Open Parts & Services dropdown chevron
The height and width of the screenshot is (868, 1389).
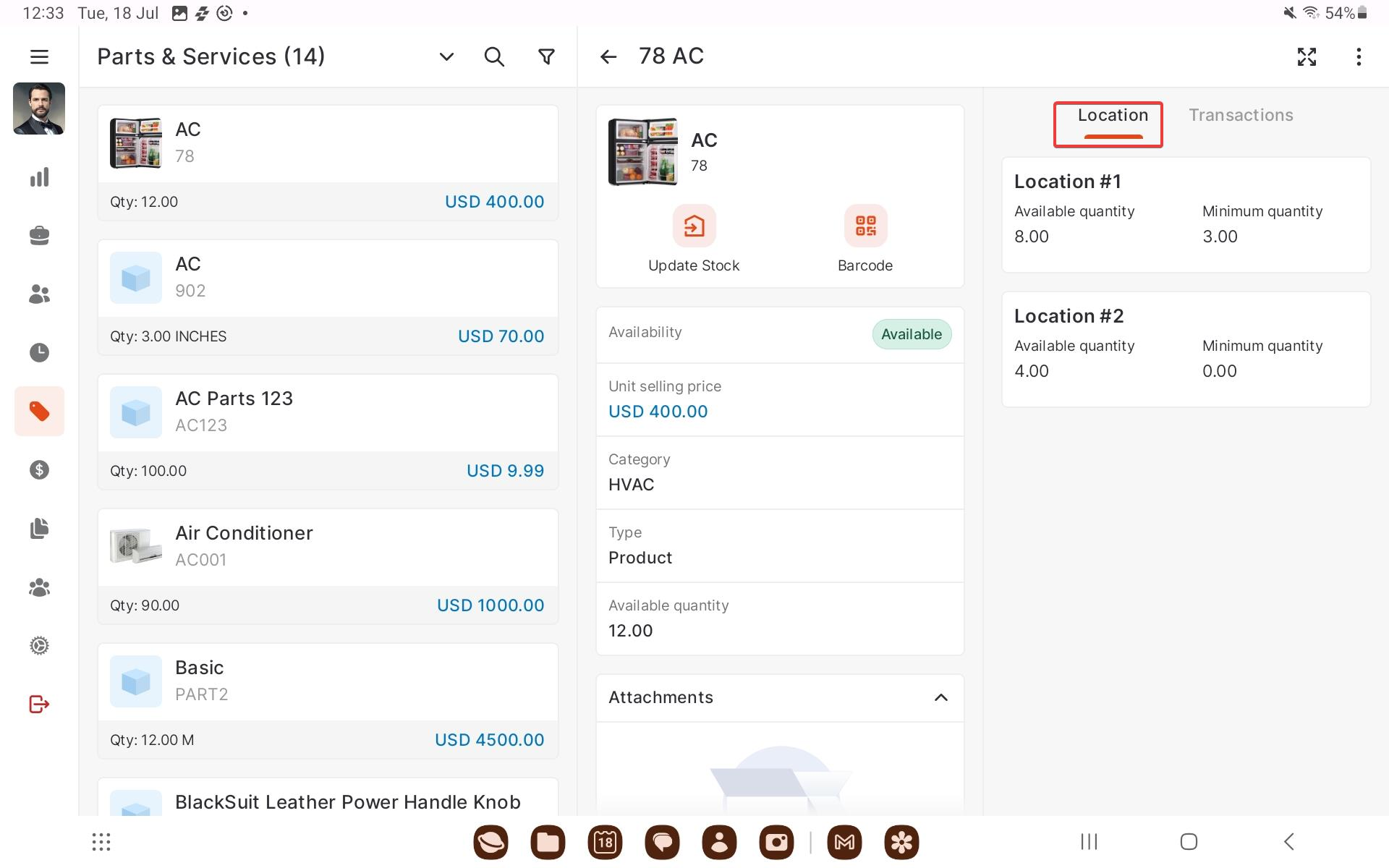(446, 56)
